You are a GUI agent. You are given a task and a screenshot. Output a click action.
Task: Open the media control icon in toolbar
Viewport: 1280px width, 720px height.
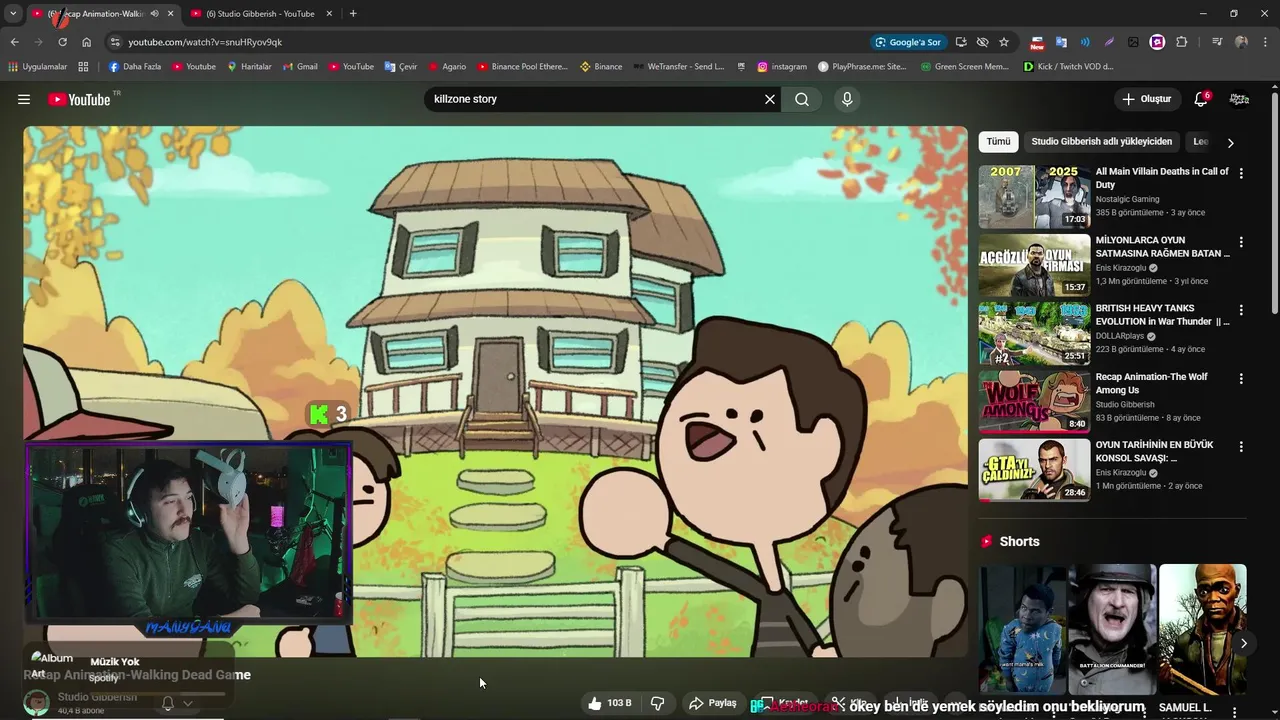pyautogui.click(x=1217, y=42)
